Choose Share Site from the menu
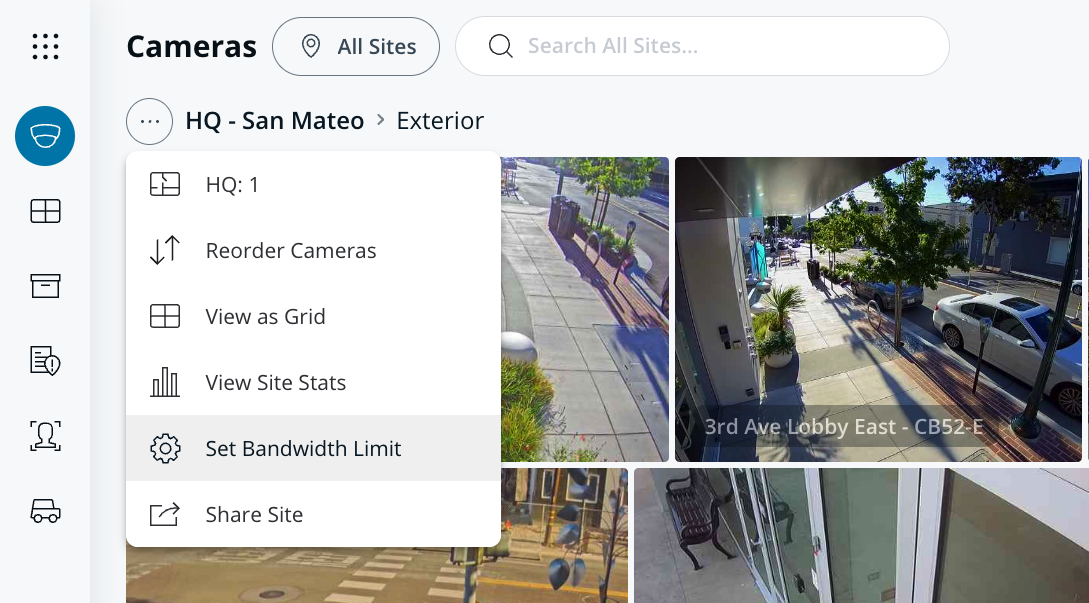The height and width of the screenshot is (603, 1089). 313,514
